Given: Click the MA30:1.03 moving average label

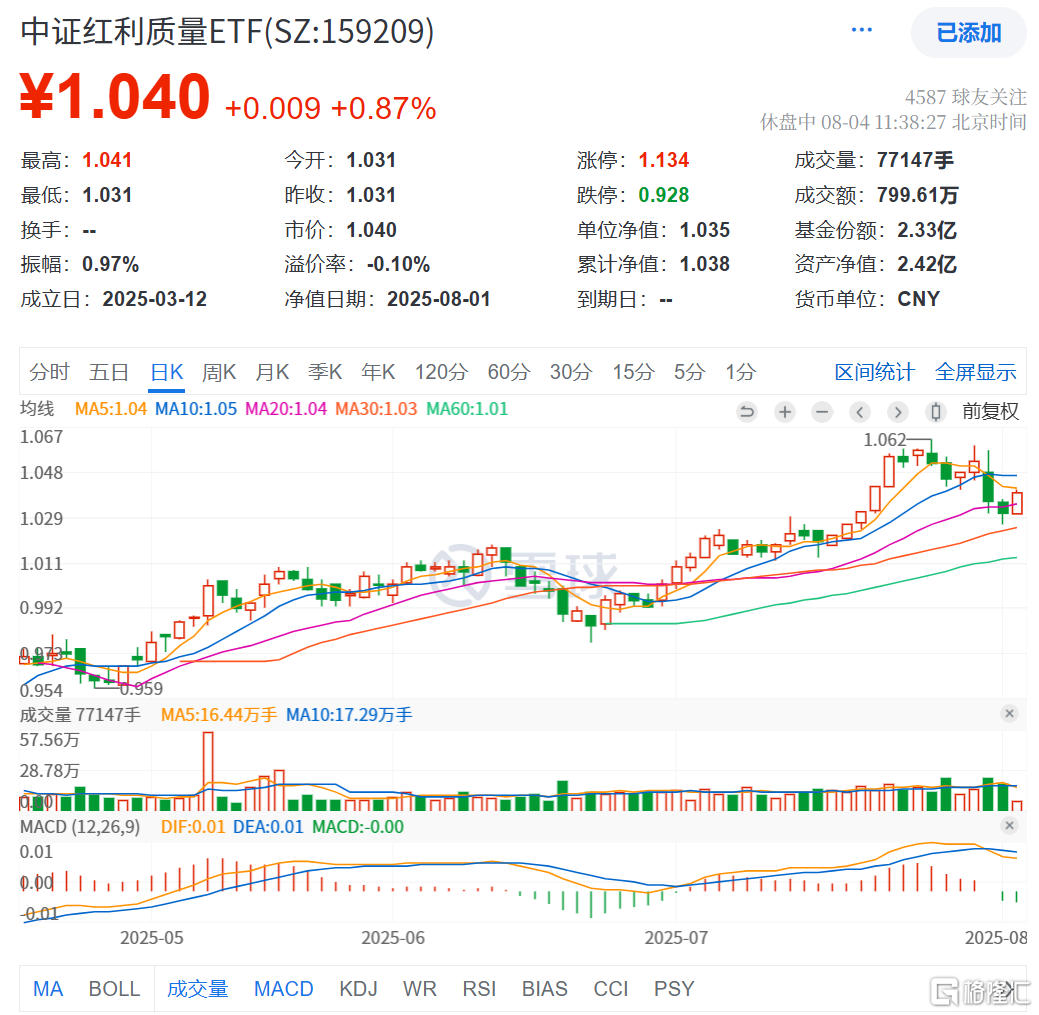Looking at the screenshot, I should coord(376,409).
